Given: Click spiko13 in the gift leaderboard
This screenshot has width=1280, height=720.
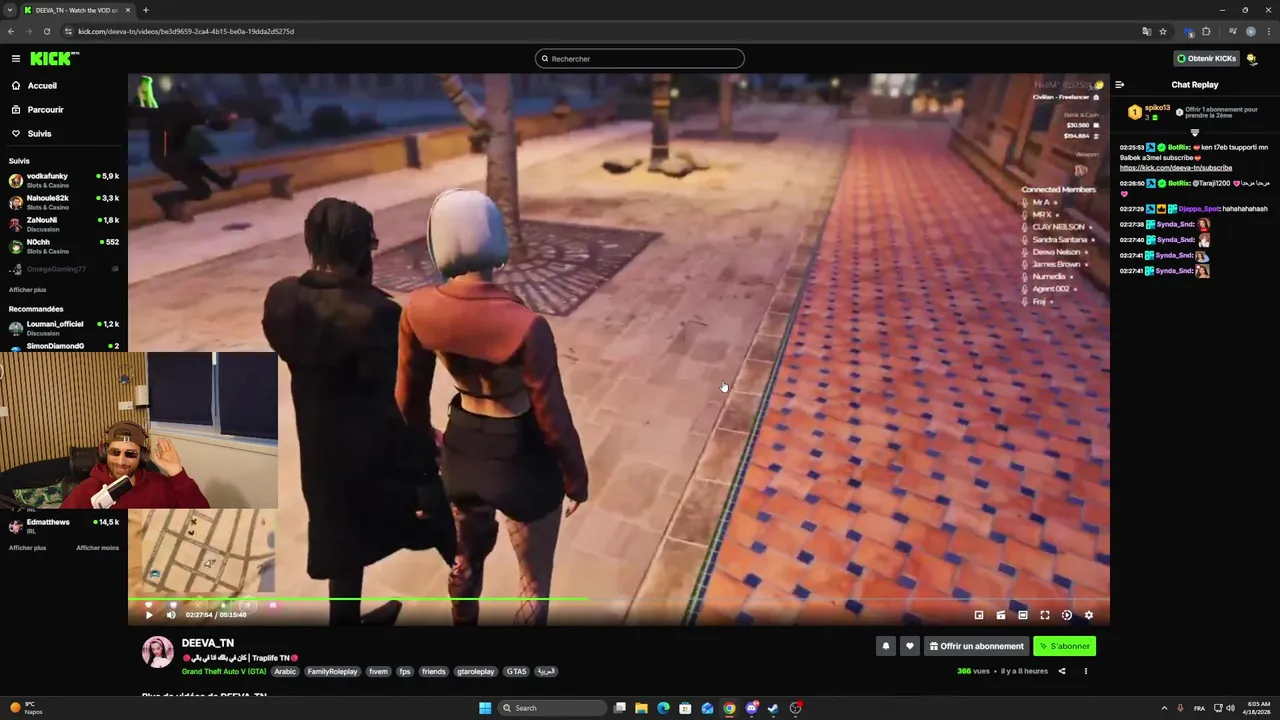Looking at the screenshot, I should (x=1155, y=108).
